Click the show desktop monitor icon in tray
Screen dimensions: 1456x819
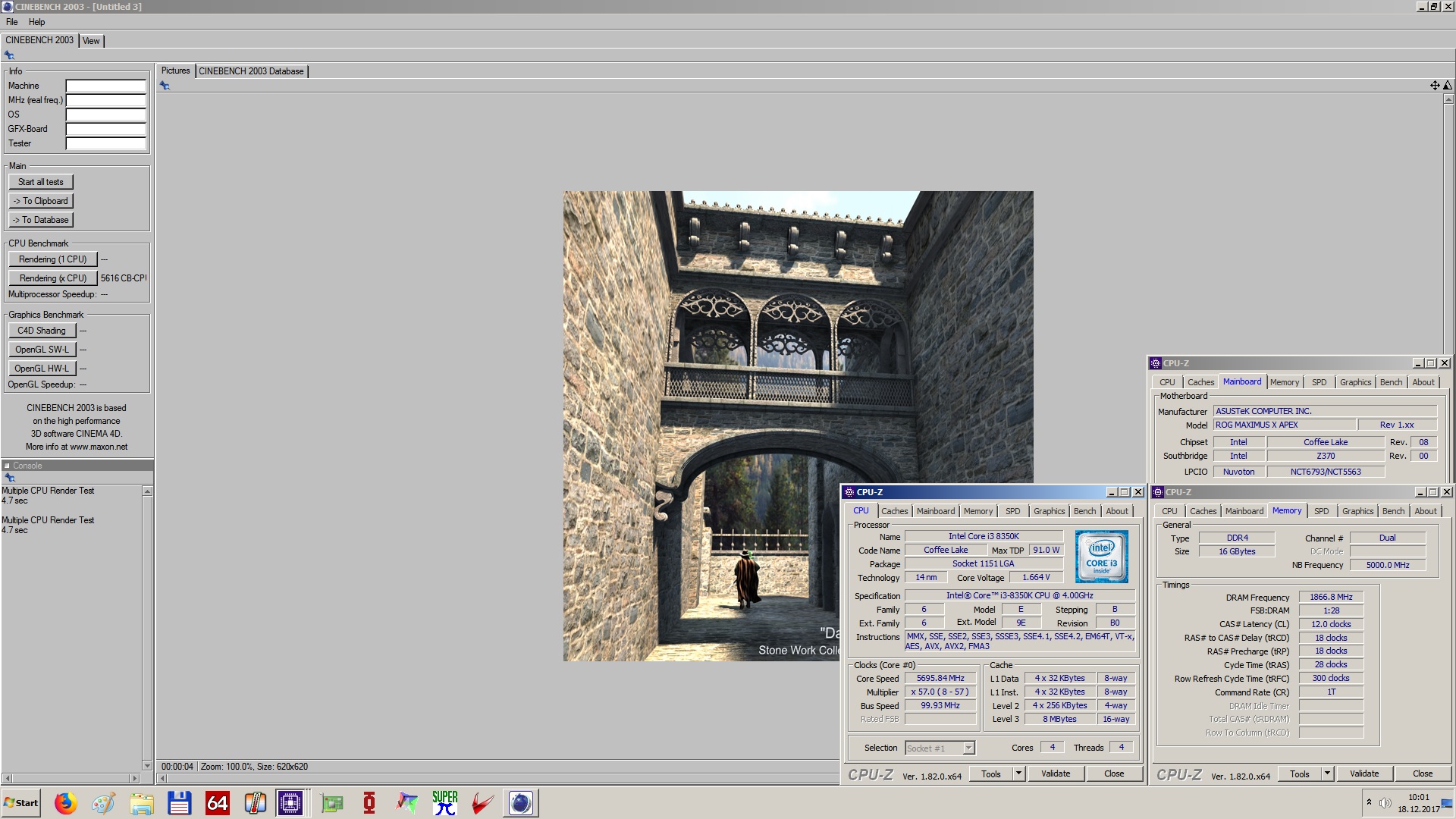[1447, 803]
